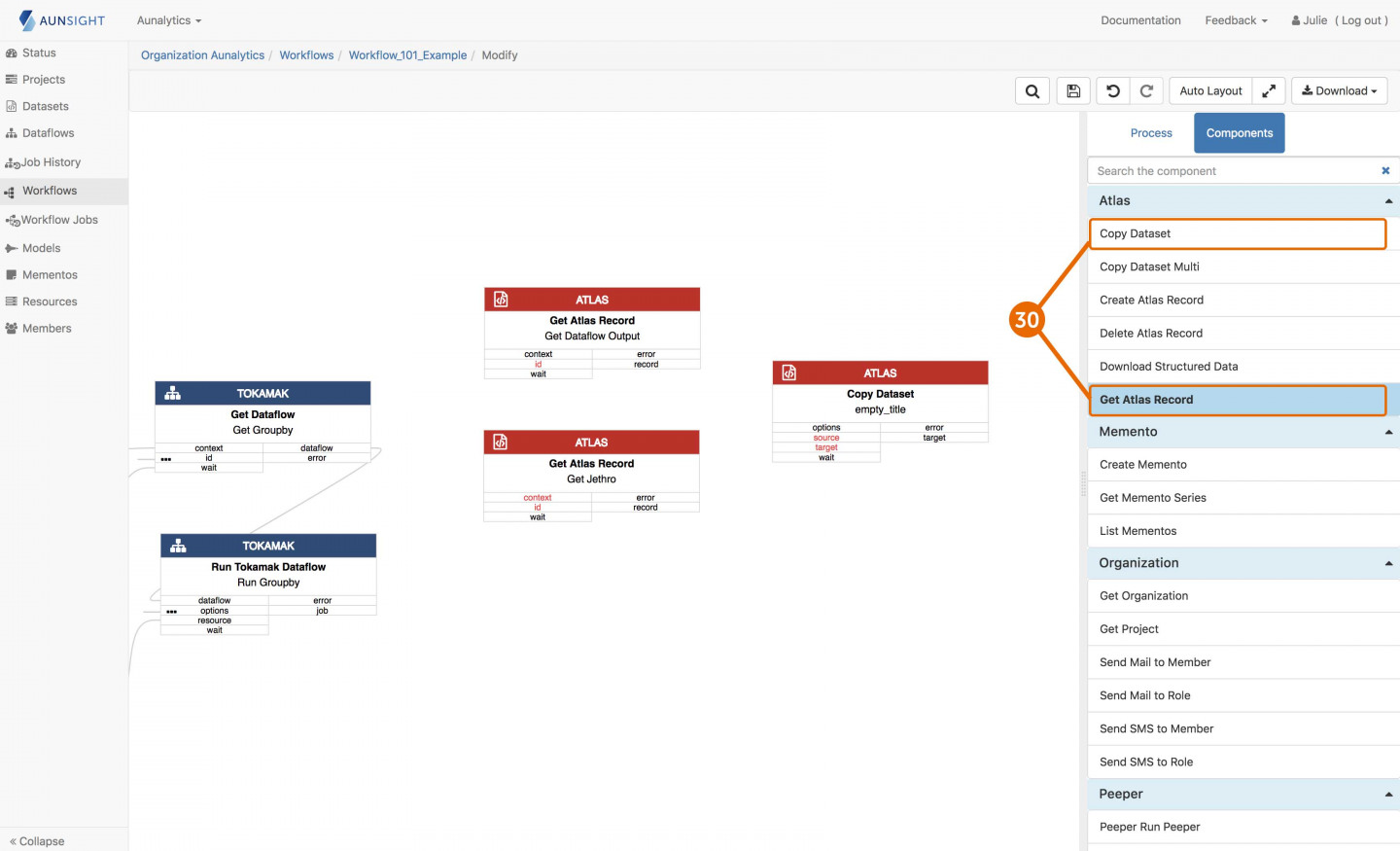Click the redo arrow icon
Viewport: 1400px width, 851px height.
(x=1146, y=91)
